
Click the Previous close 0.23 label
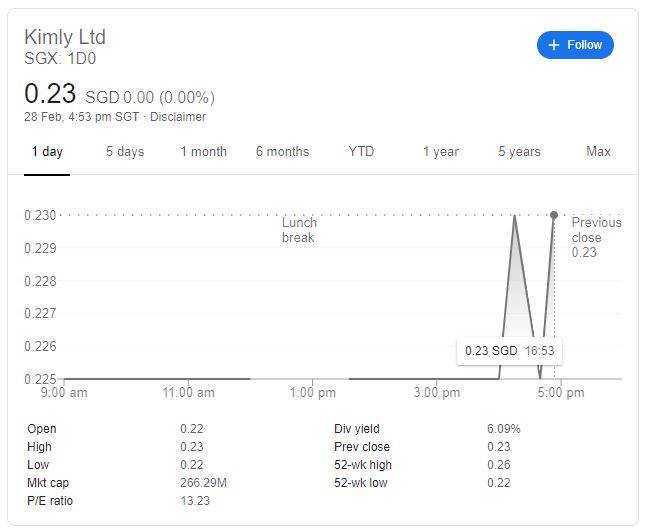pyautogui.click(x=596, y=237)
